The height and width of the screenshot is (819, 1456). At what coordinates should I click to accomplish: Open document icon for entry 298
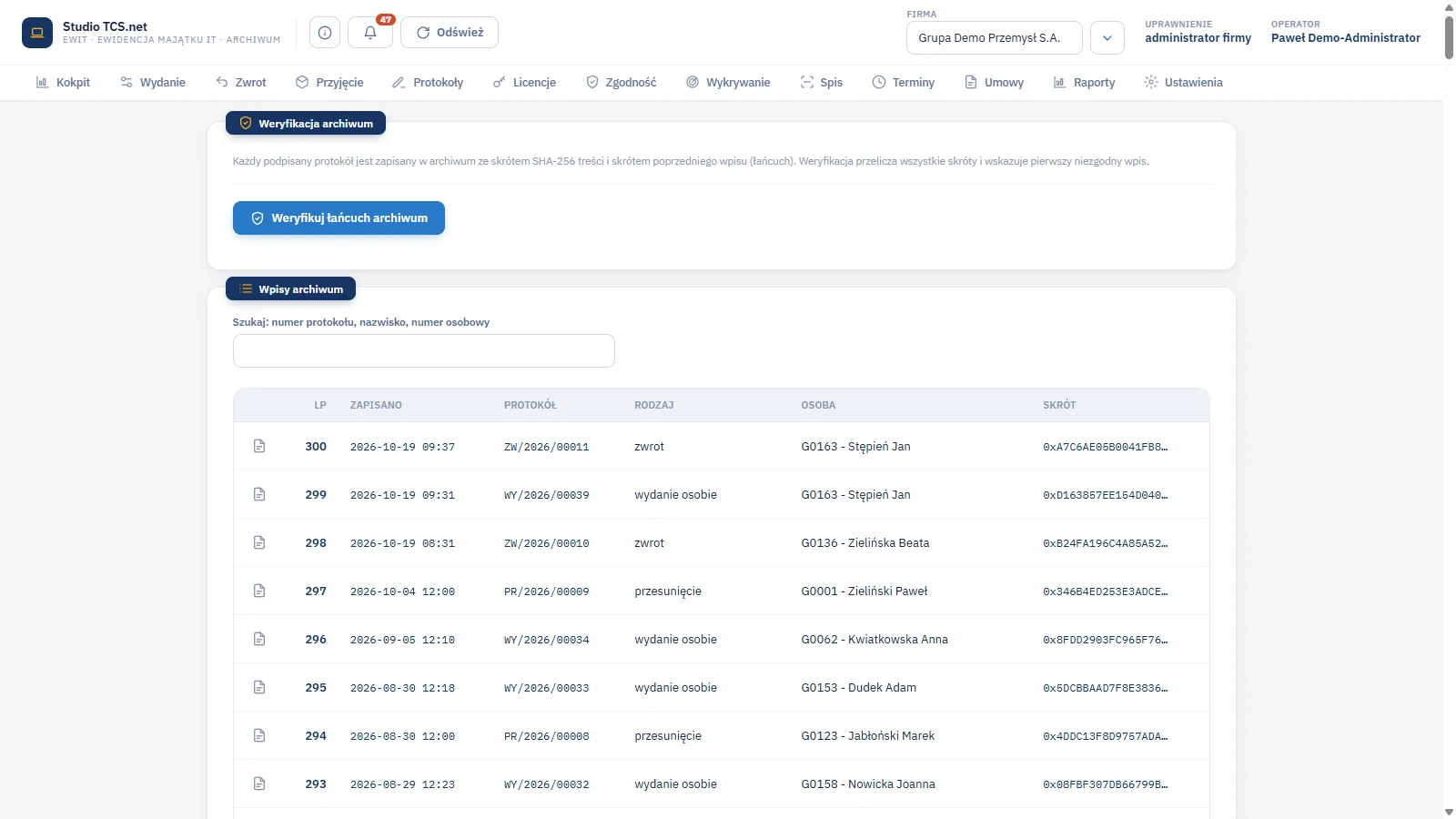259,542
